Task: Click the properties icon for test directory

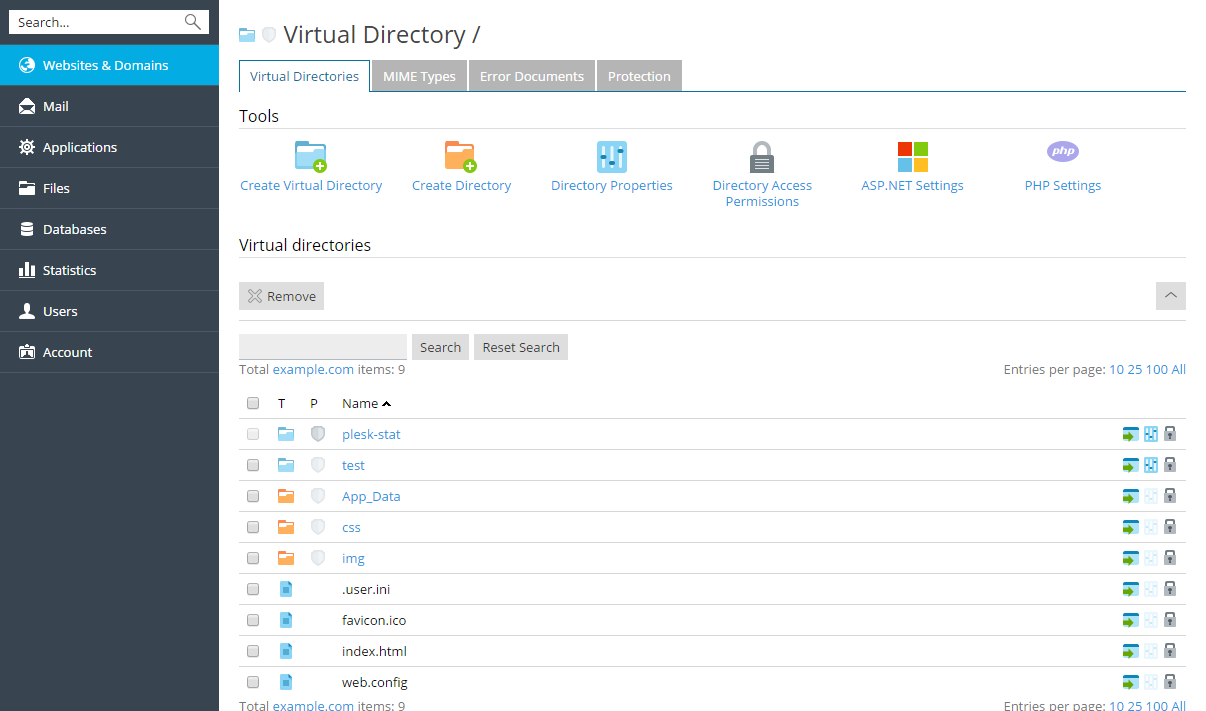Action: tap(1151, 465)
